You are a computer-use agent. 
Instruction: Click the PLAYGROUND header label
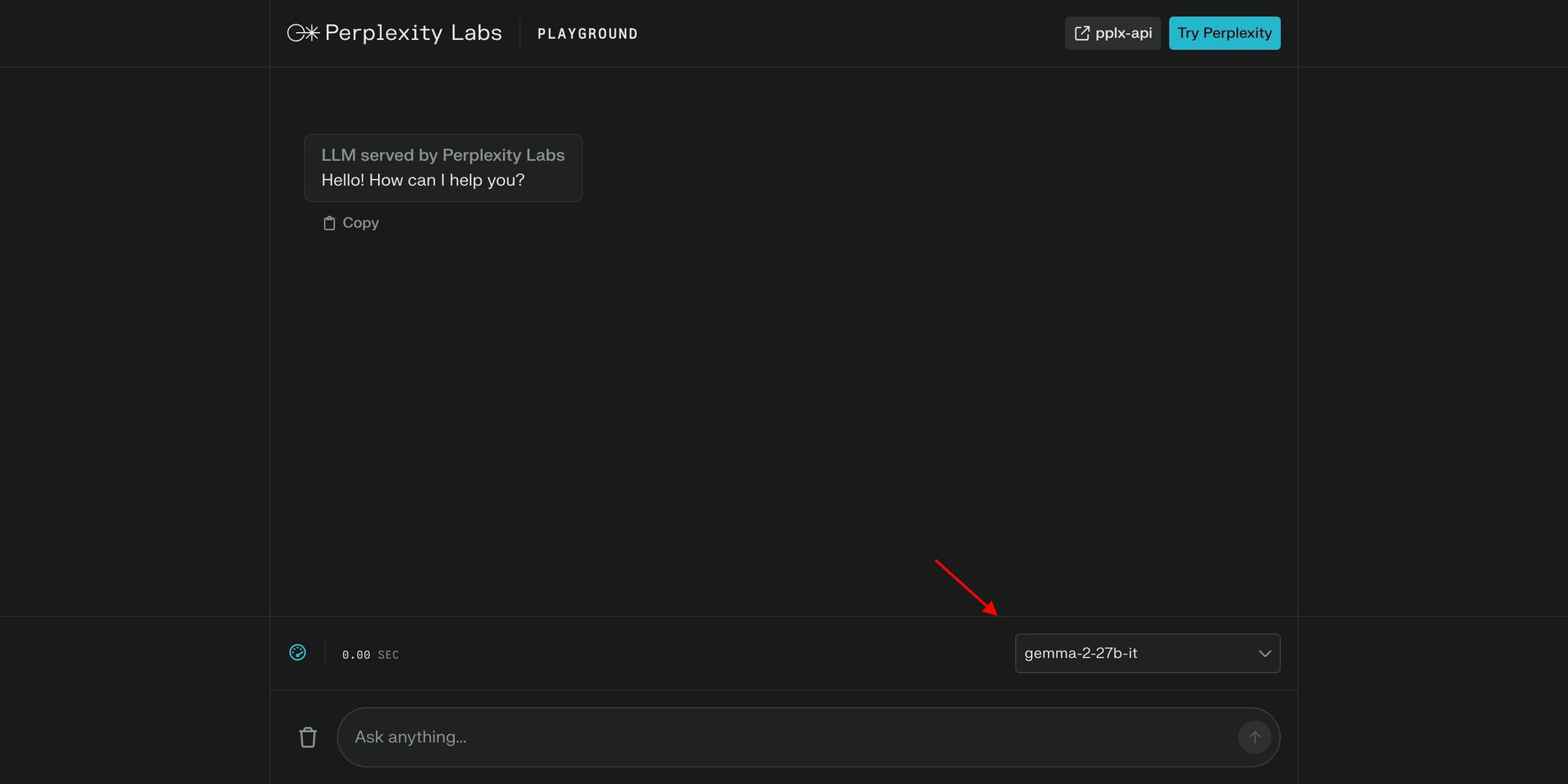pos(587,34)
